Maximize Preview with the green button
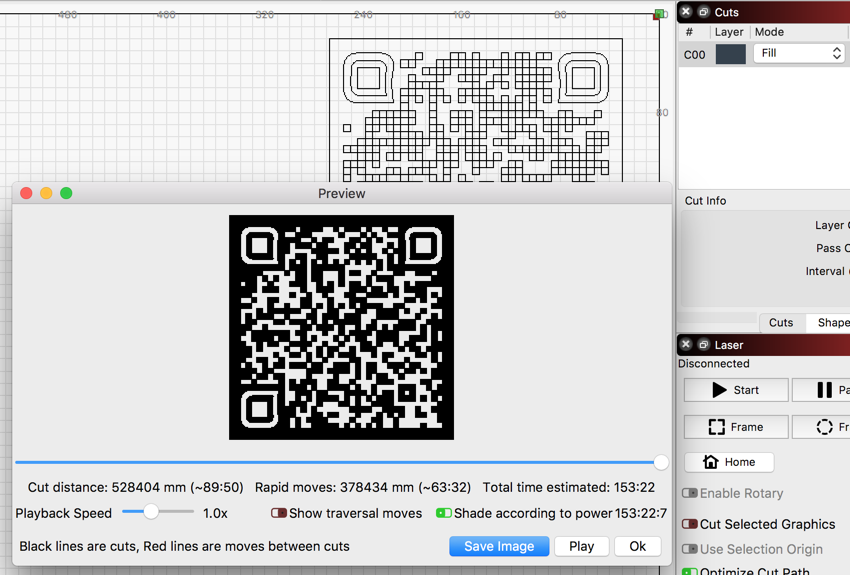The width and height of the screenshot is (850, 575). click(66, 193)
